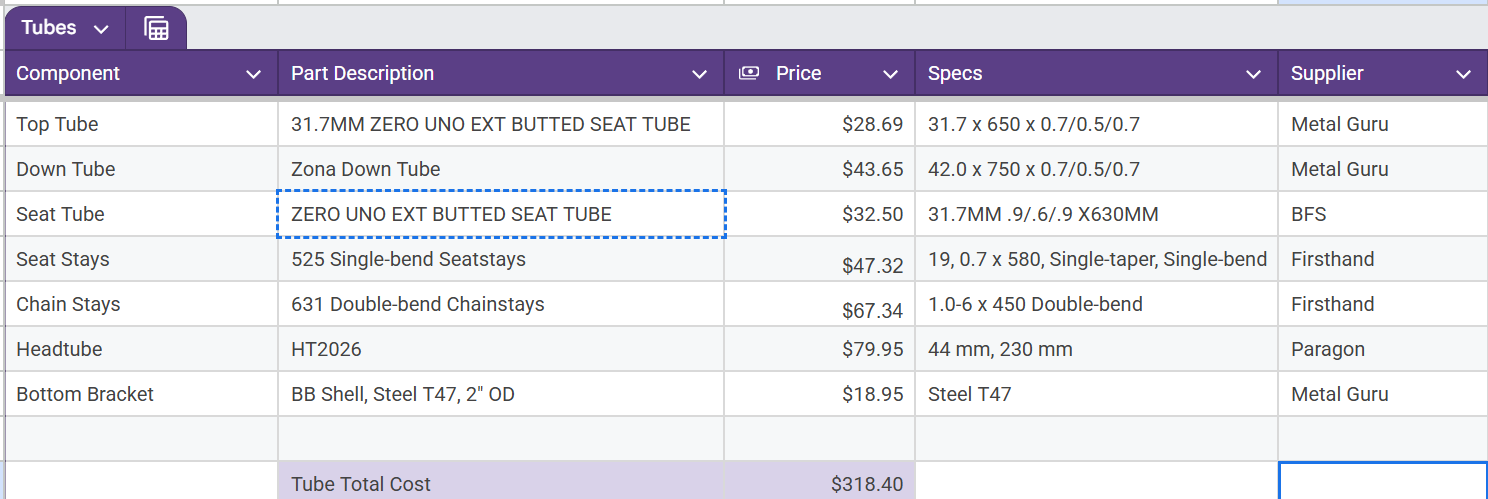This screenshot has height=499, width=1488.
Task: Open the Supplier column dropdown arrow
Action: click(1463, 74)
